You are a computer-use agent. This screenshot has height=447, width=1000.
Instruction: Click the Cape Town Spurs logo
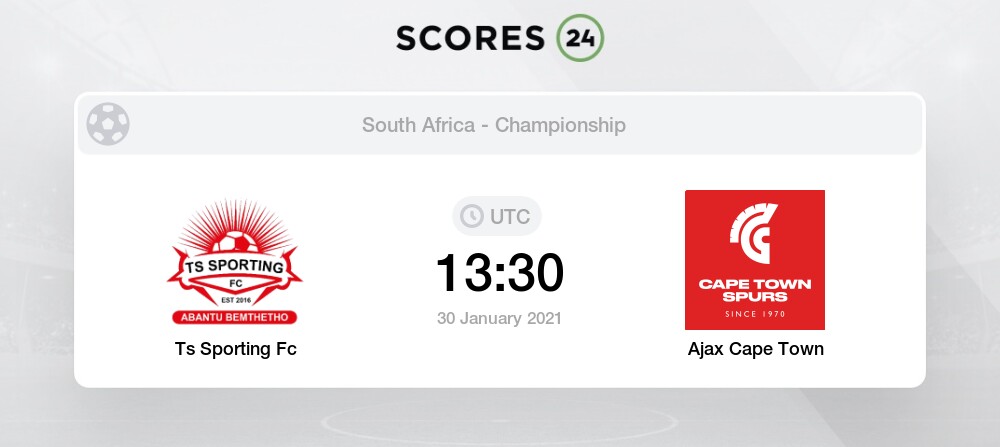[x=755, y=260]
